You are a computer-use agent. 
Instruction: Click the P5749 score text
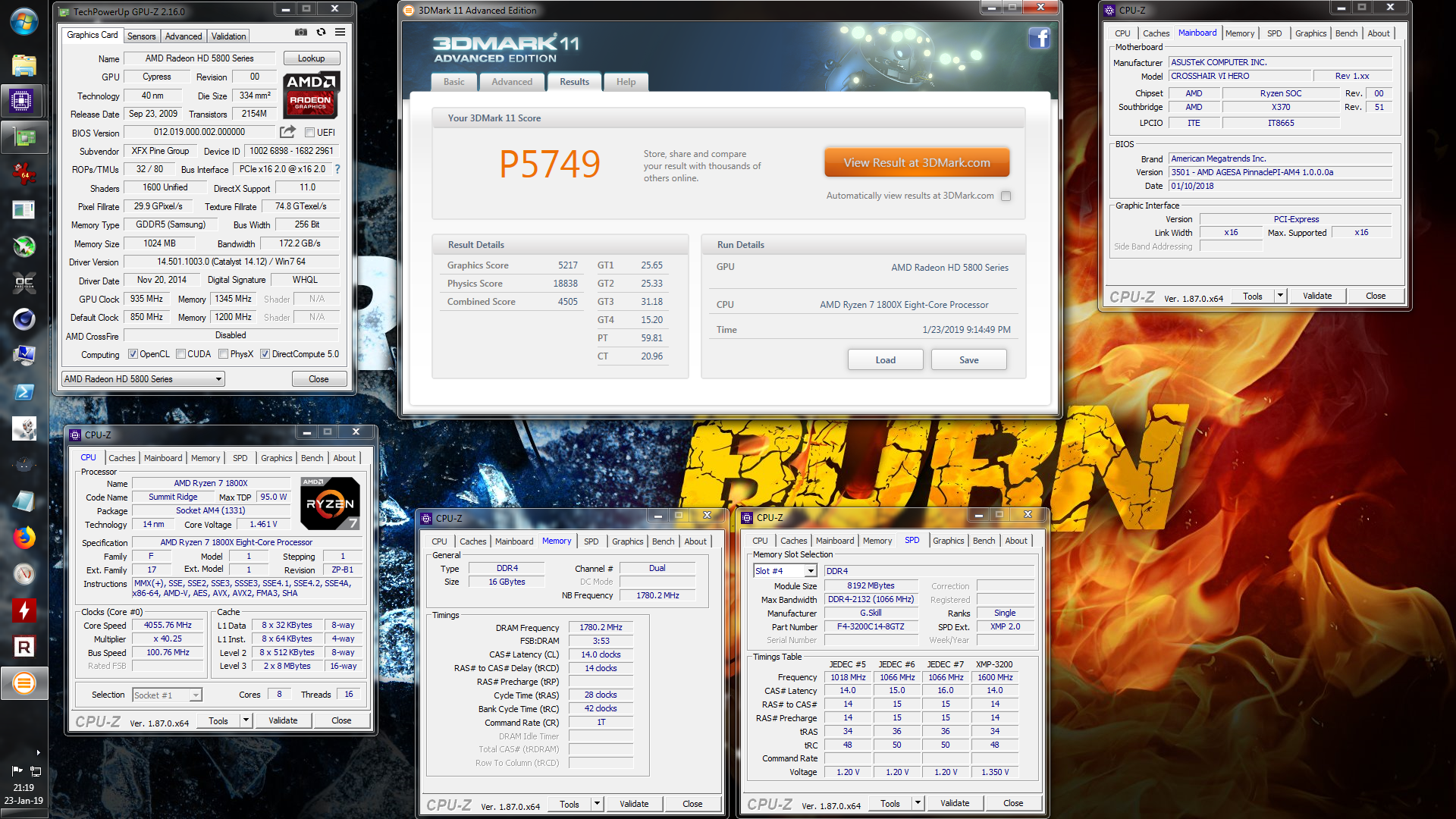pyautogui.click(x=550, y=164)
